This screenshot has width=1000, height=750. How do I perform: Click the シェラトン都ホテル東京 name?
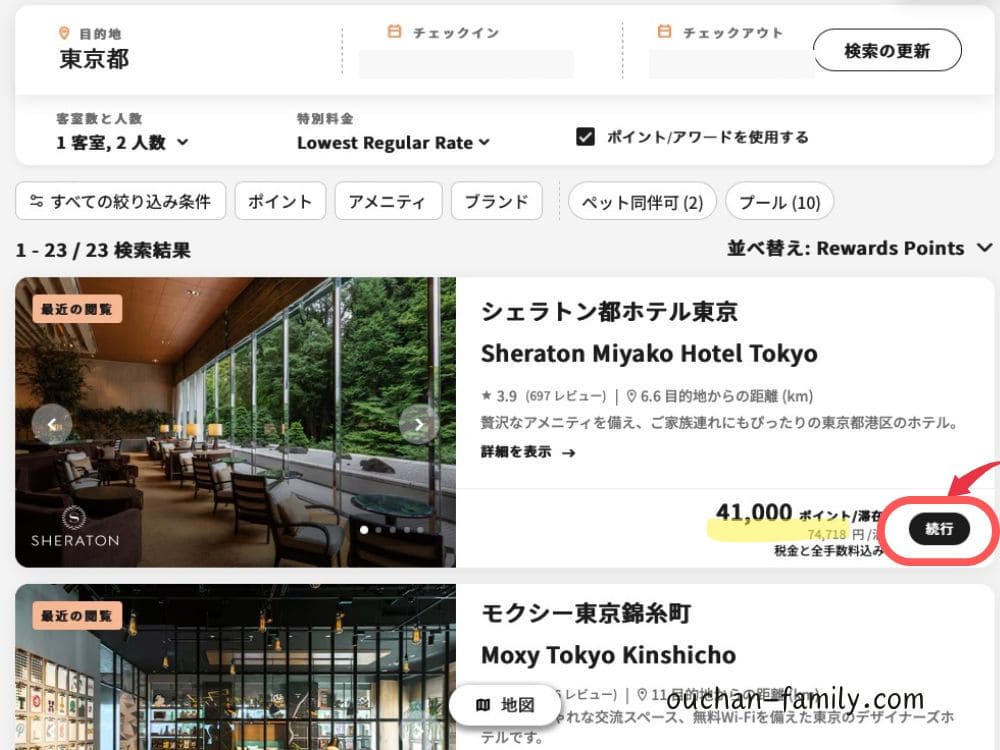point(609,312)
